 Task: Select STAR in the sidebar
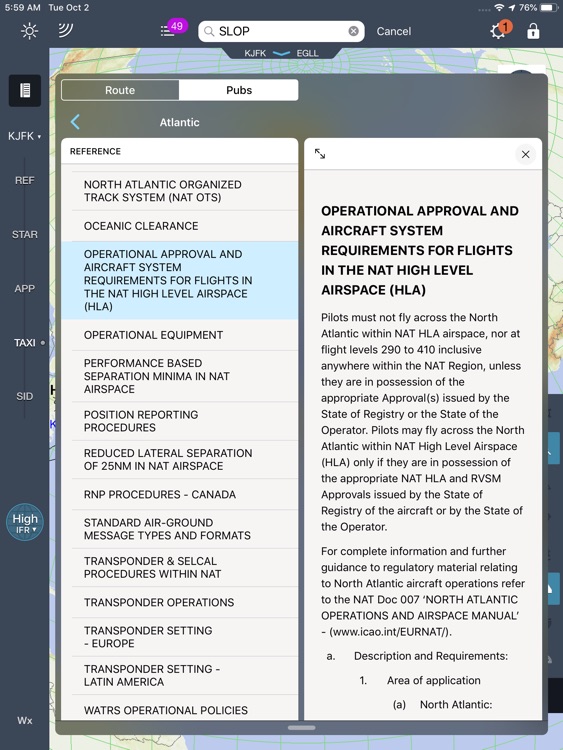tap(24, 234)
